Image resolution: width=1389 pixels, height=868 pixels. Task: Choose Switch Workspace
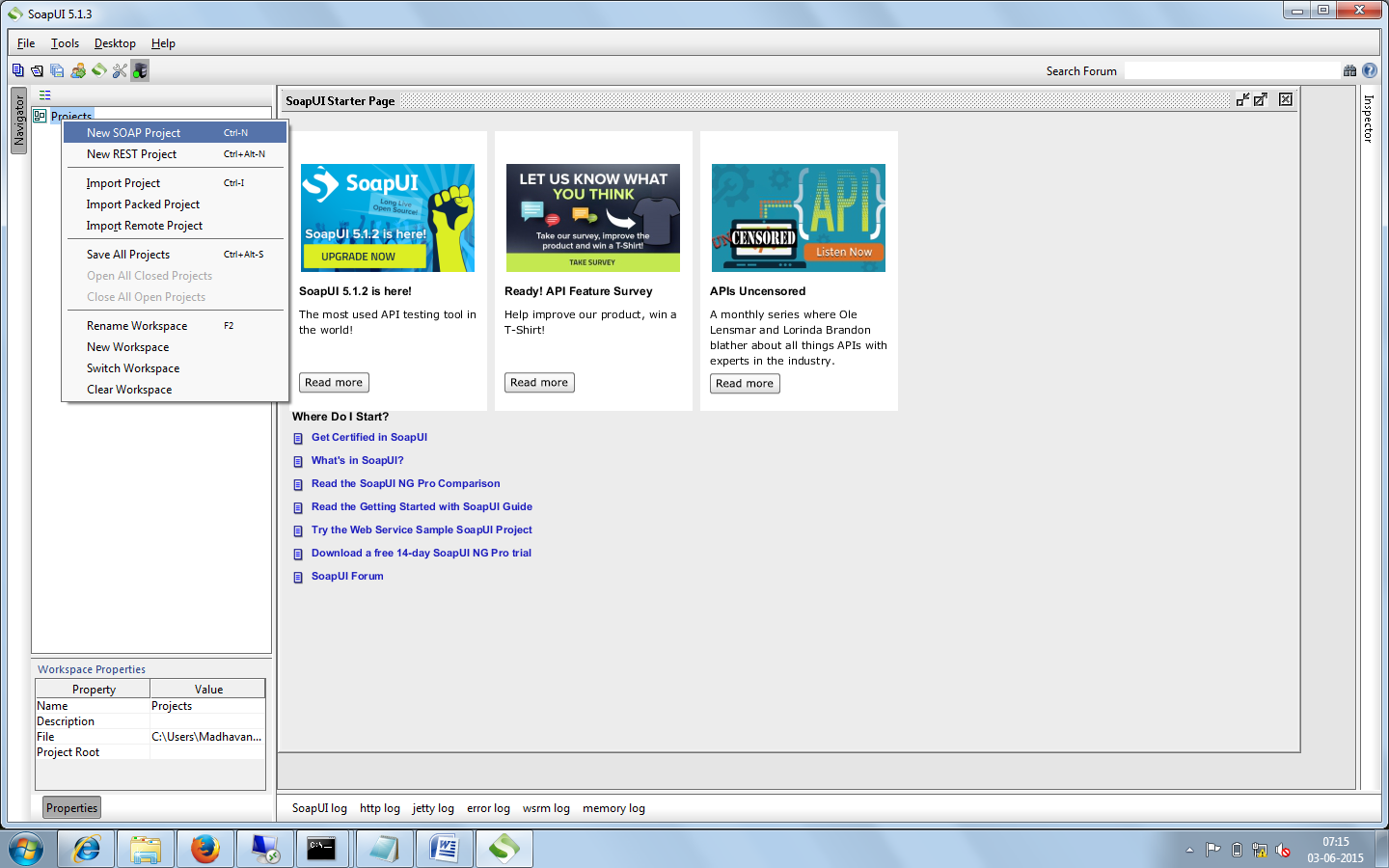tap(175, 368)
